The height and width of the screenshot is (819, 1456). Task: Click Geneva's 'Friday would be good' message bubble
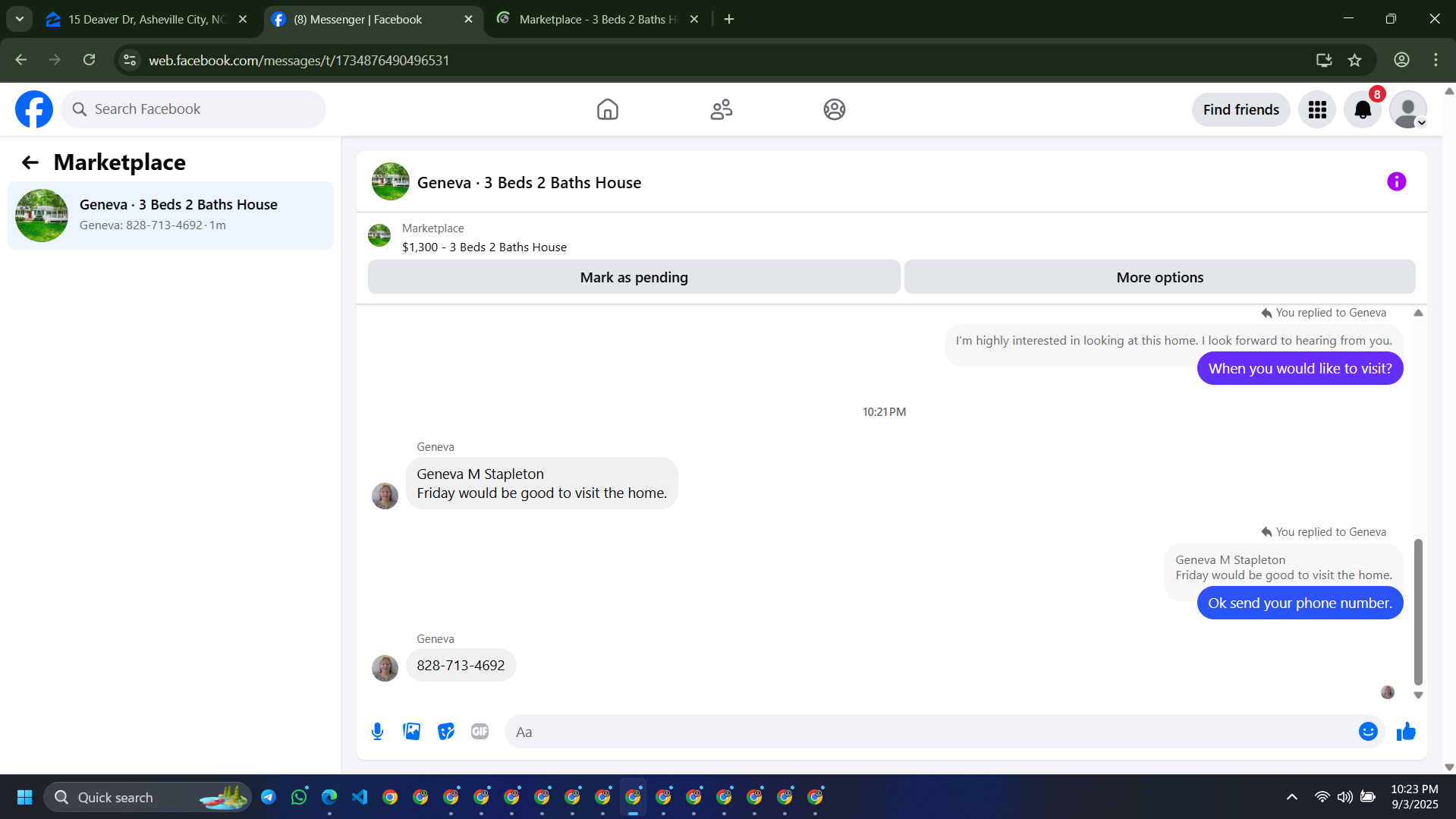(542, 484)
